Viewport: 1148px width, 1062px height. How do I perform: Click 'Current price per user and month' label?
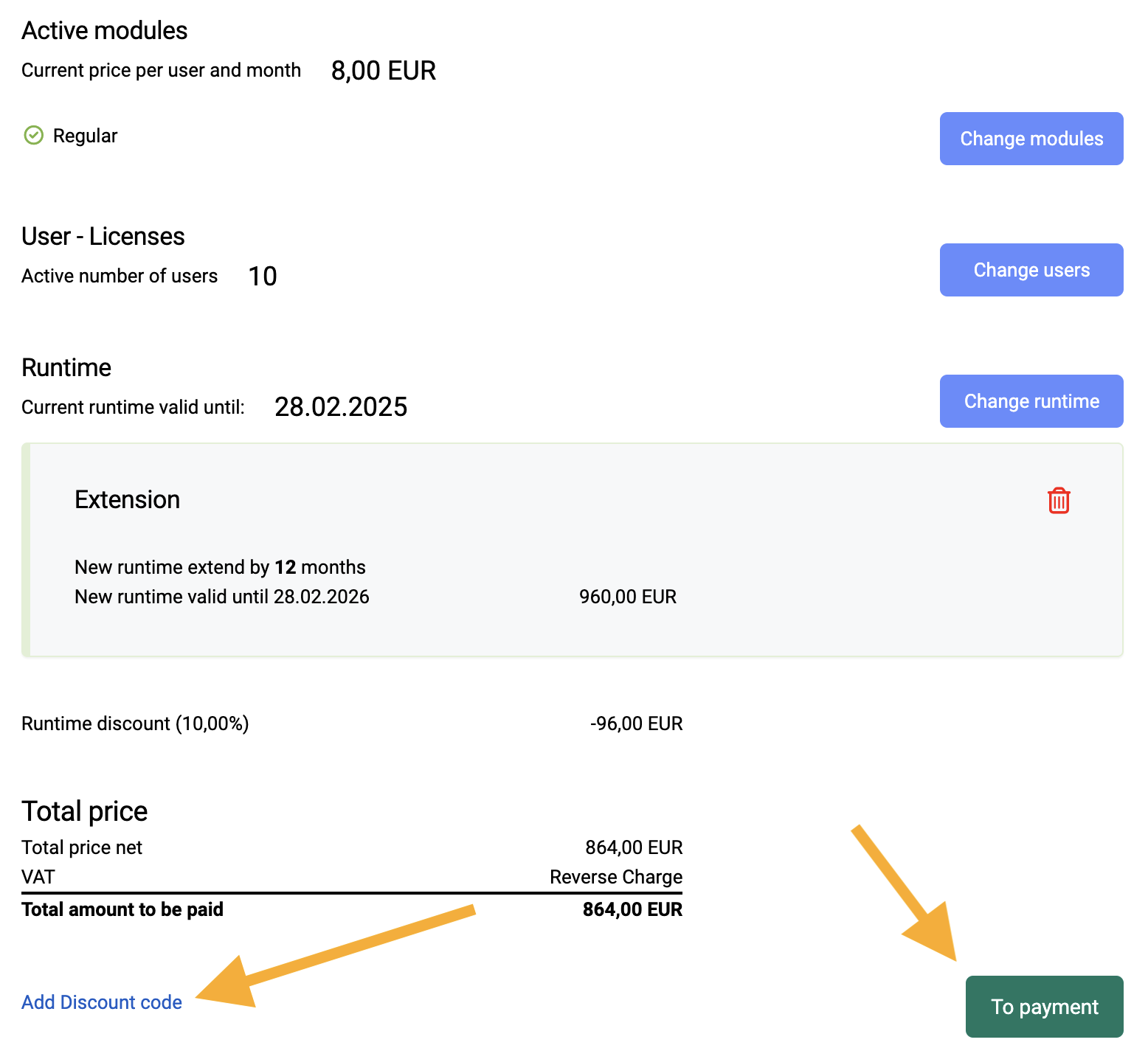click(x=162, y=71)
